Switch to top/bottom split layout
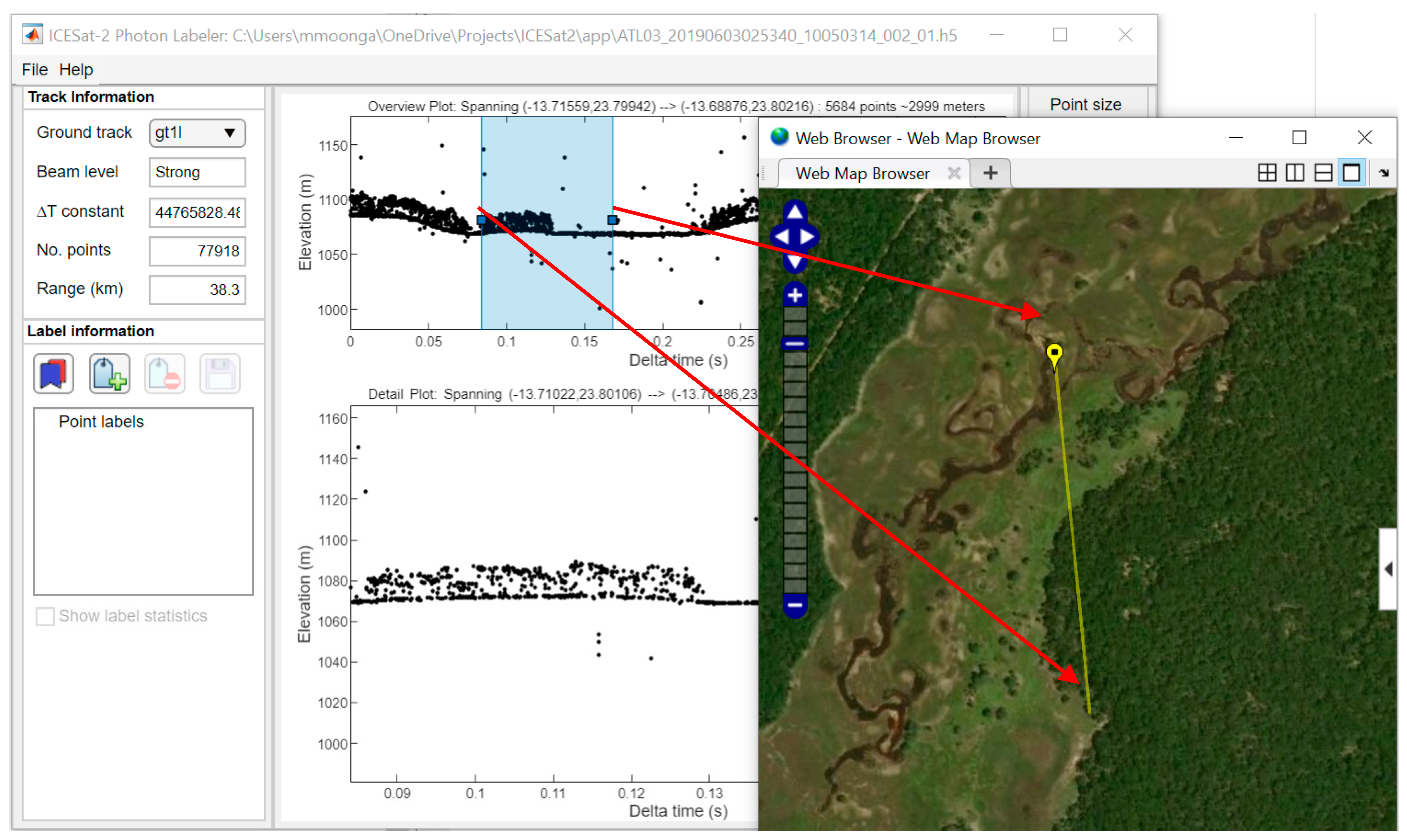 point(1323,173)
